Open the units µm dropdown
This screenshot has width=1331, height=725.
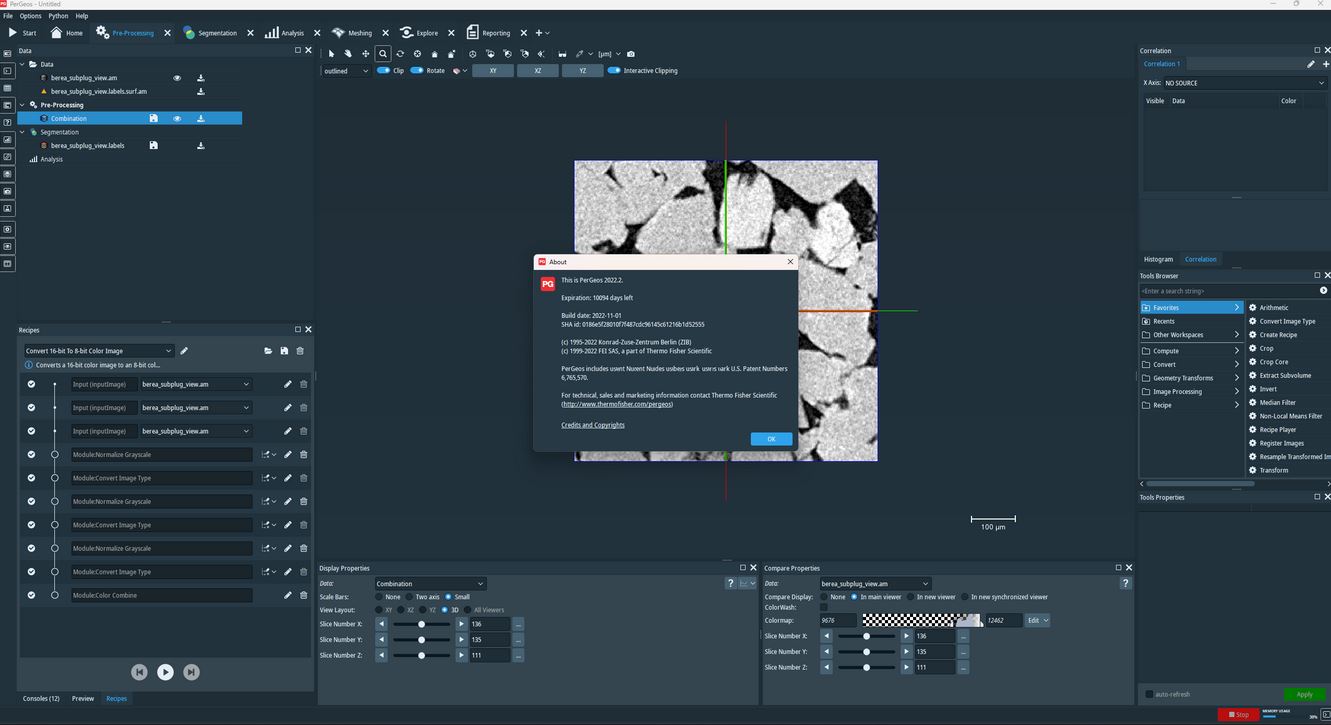pos(609,54)
